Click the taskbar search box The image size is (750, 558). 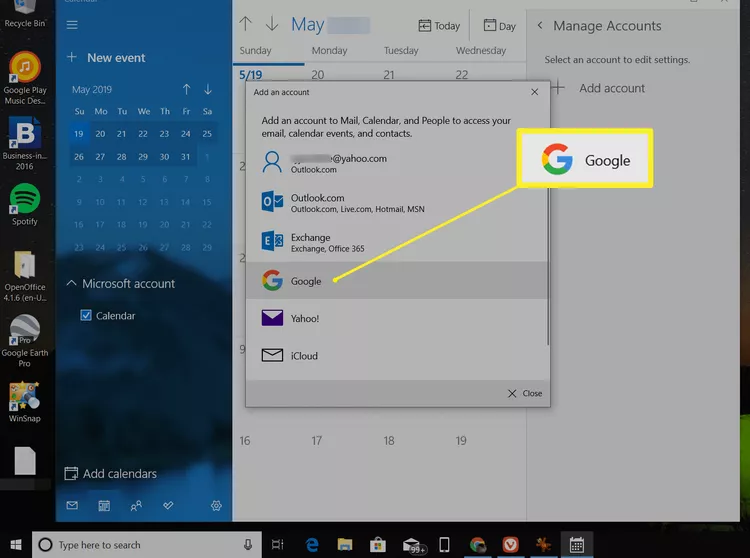(x=147, y=545)
